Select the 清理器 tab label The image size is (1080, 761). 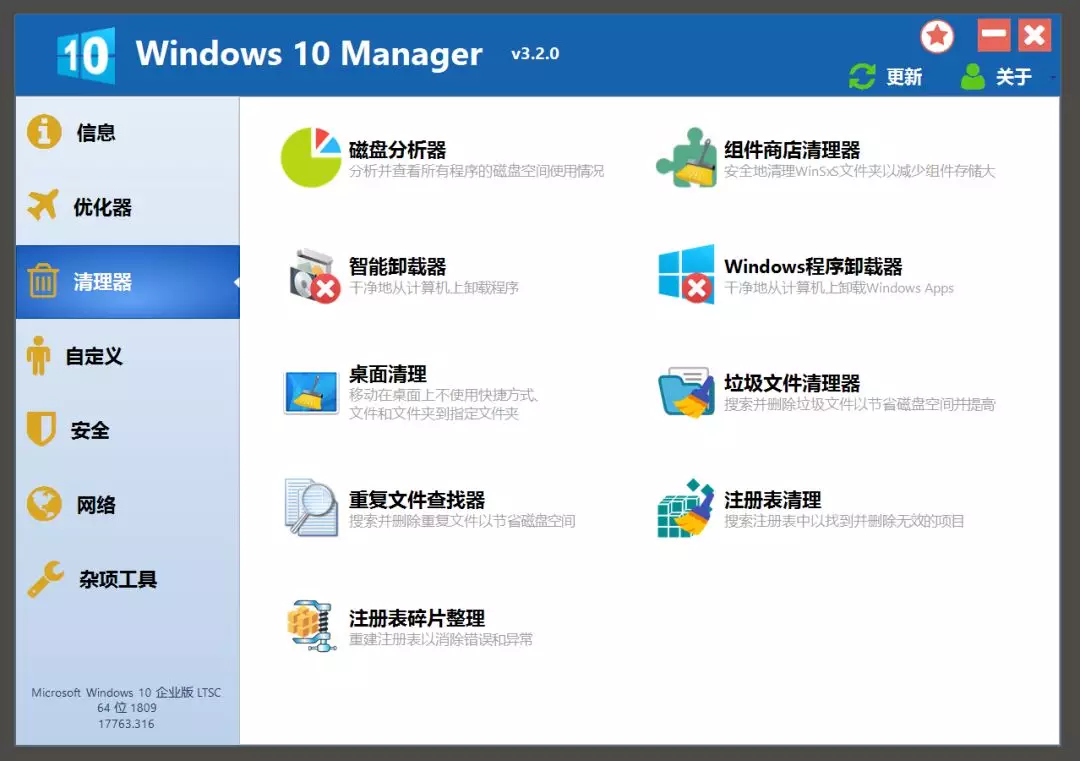point(102,282)
